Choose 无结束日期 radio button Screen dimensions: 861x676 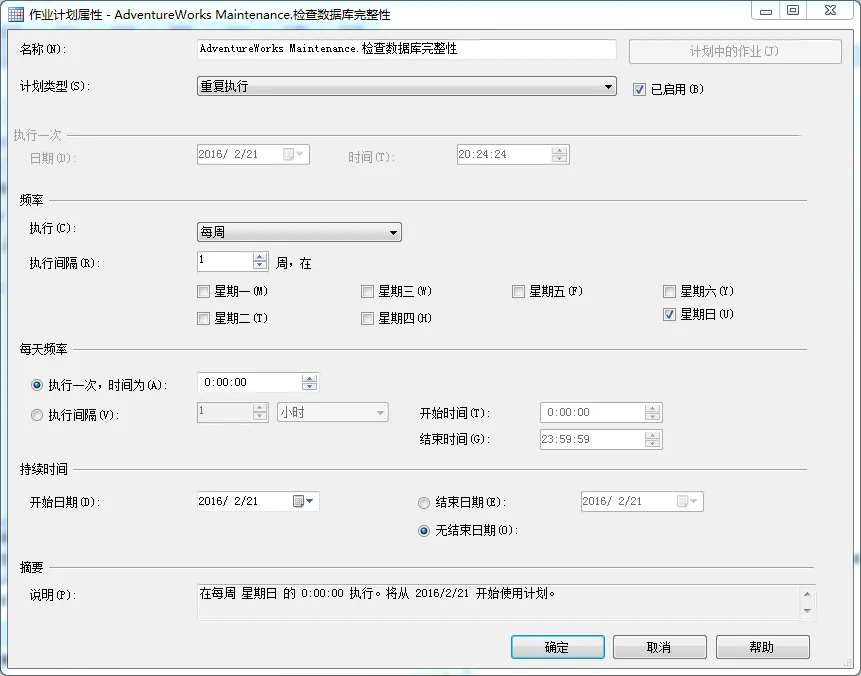click(424, 531)
